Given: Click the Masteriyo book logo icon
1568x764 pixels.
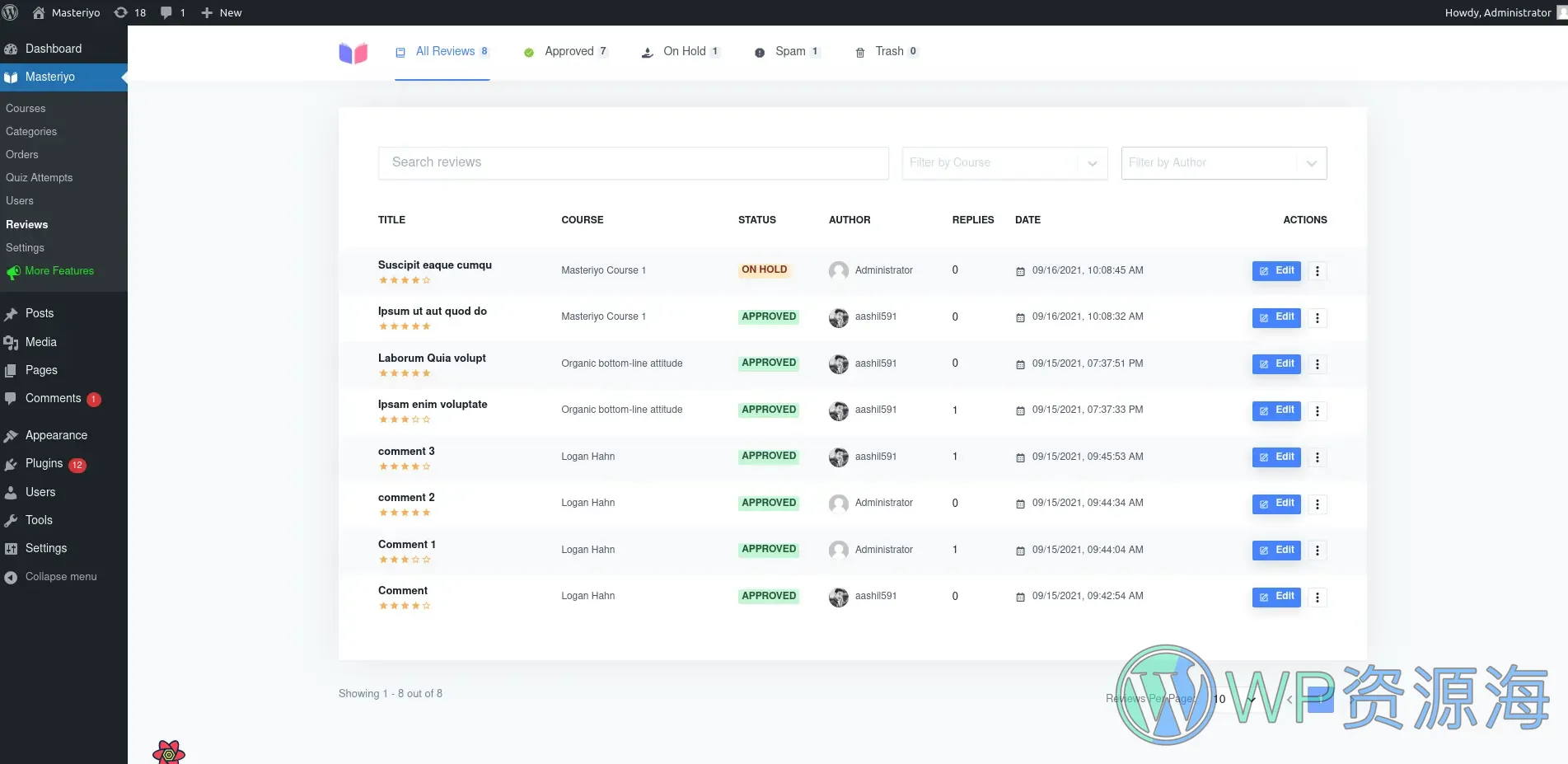Looking at the screenshot, I should tap(353, 53).
